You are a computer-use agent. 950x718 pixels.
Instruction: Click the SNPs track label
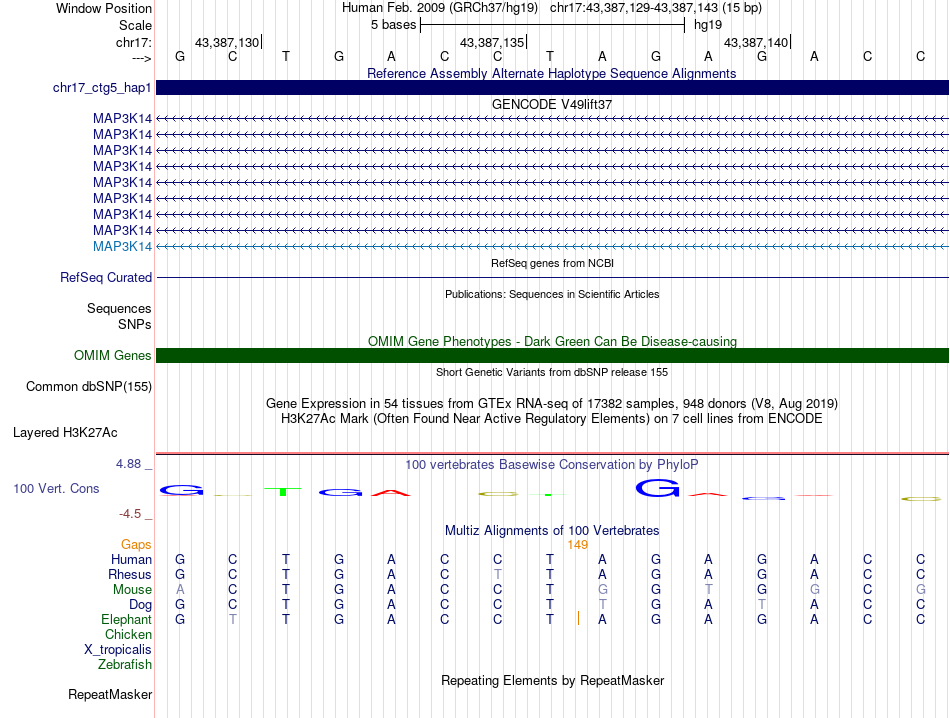point(135,324)
